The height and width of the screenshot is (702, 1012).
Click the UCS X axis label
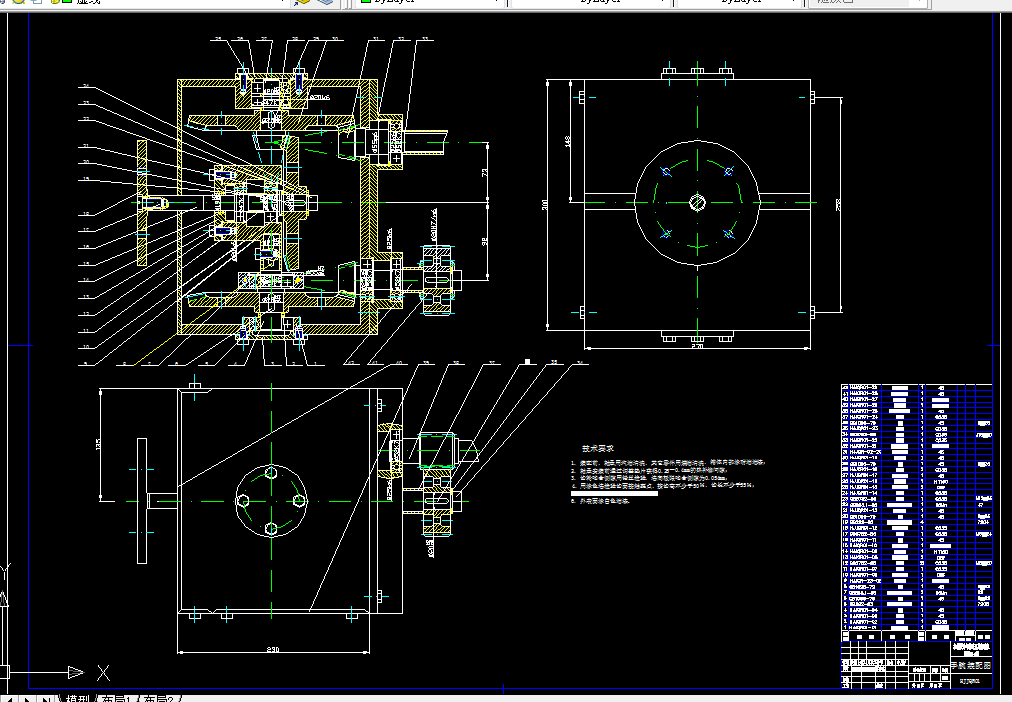click(x=103, y=673)
